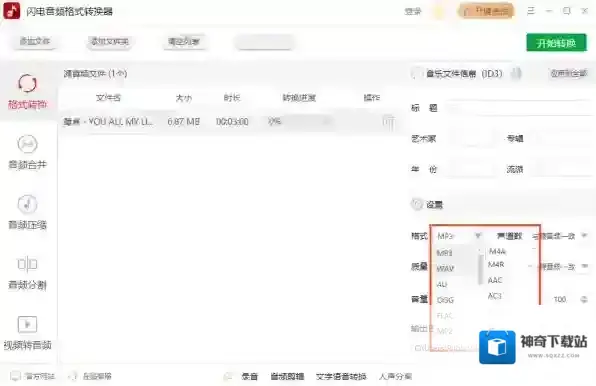This screenshot has width=596, height=386.
Task: Click the 登录 login link
Action: click(x=413, y=11)
